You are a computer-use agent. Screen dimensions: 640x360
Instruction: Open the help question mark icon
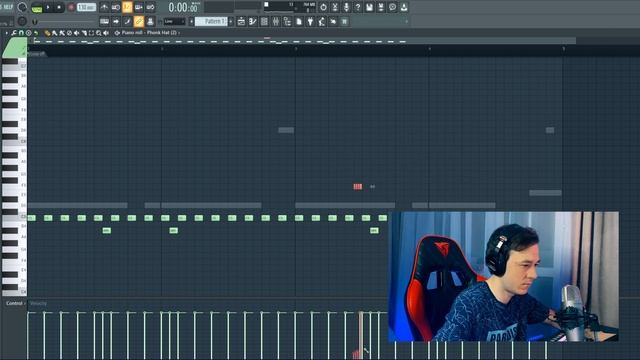point(358,7)
